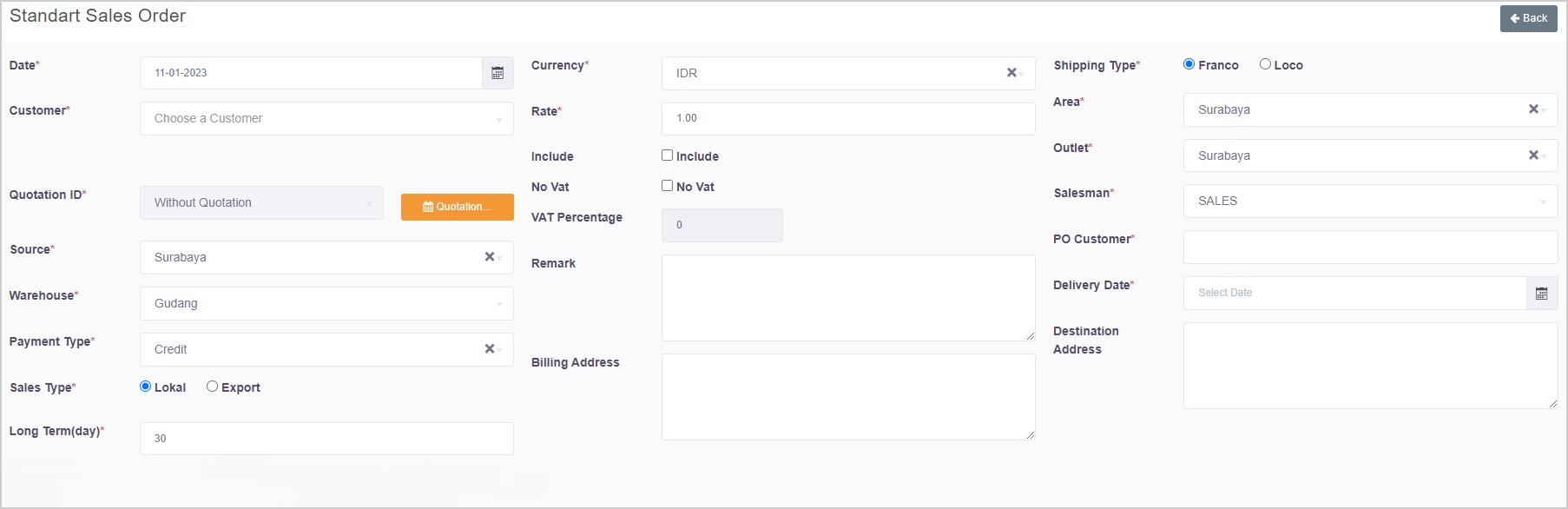Open the Choose a Customer dropdown
This screenshot has width=1568, height=509.
(326, 119)
